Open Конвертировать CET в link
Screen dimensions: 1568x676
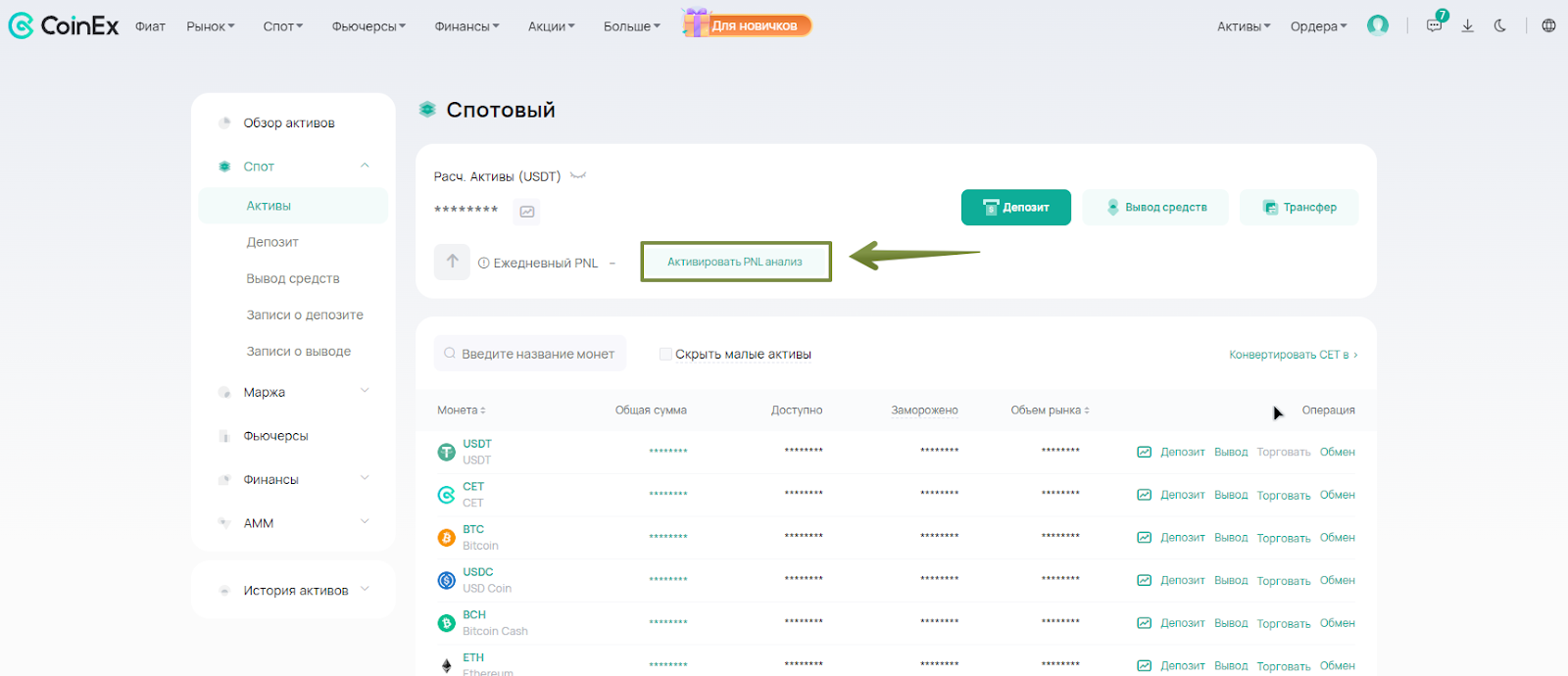point(1294,355)
